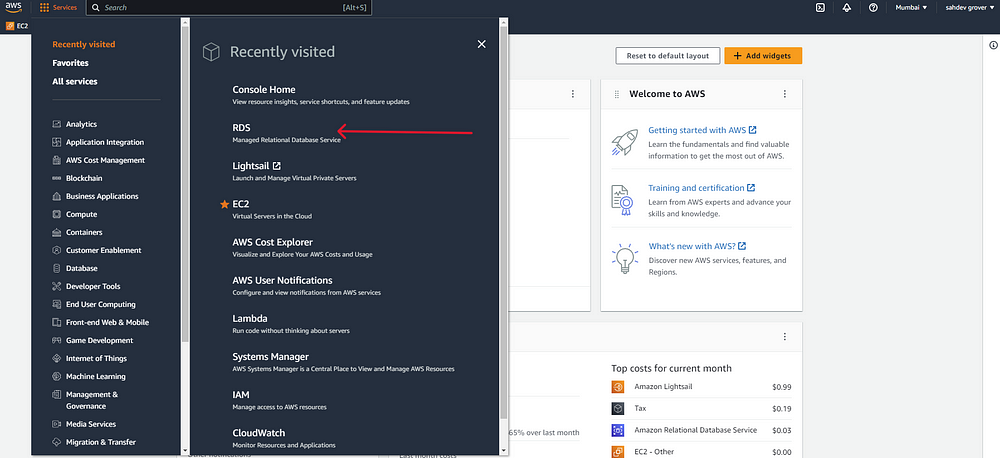Open the options menu of widget left of Welcome
The image size is (1000, 458).
573,94
